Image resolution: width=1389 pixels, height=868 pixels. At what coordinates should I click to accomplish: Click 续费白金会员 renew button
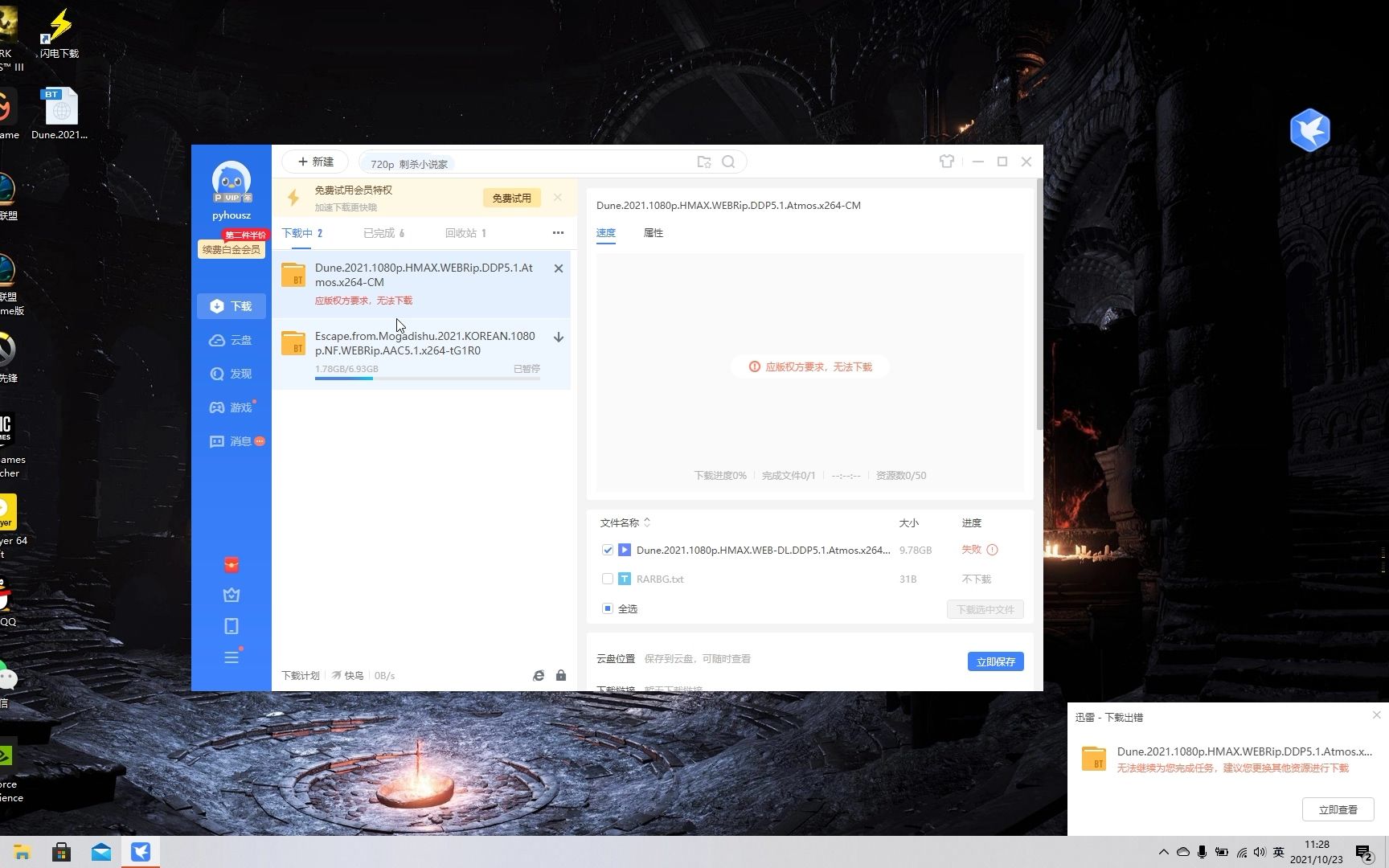click(x=231, y=250)
